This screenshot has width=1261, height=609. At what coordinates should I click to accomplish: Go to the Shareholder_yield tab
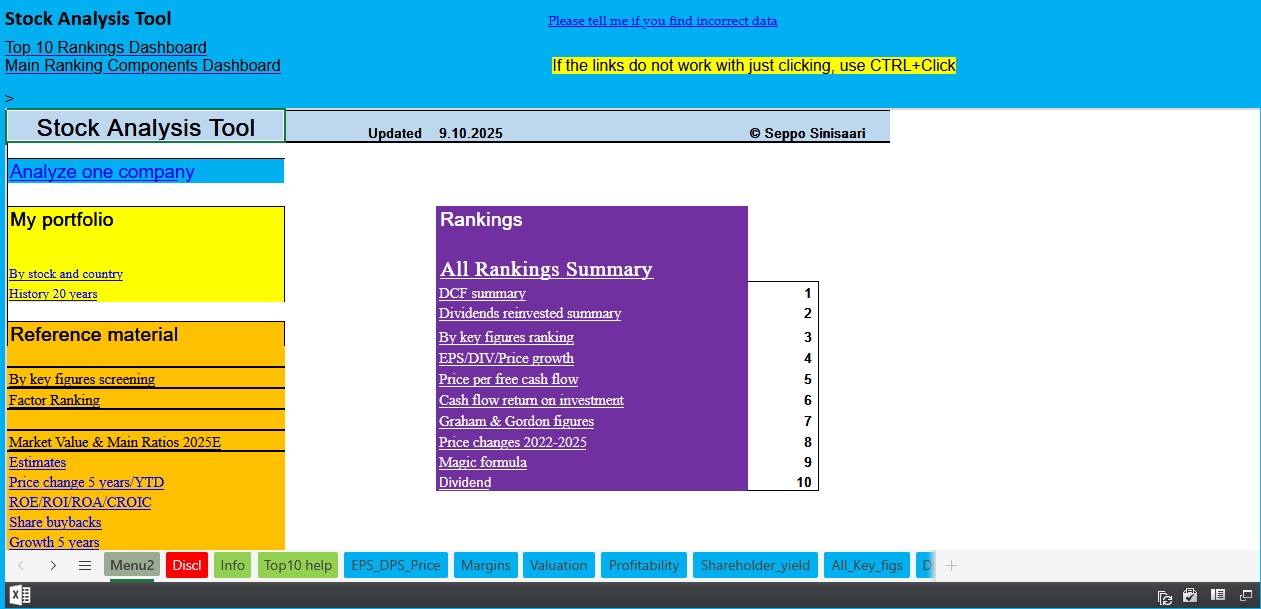point(757,565)
